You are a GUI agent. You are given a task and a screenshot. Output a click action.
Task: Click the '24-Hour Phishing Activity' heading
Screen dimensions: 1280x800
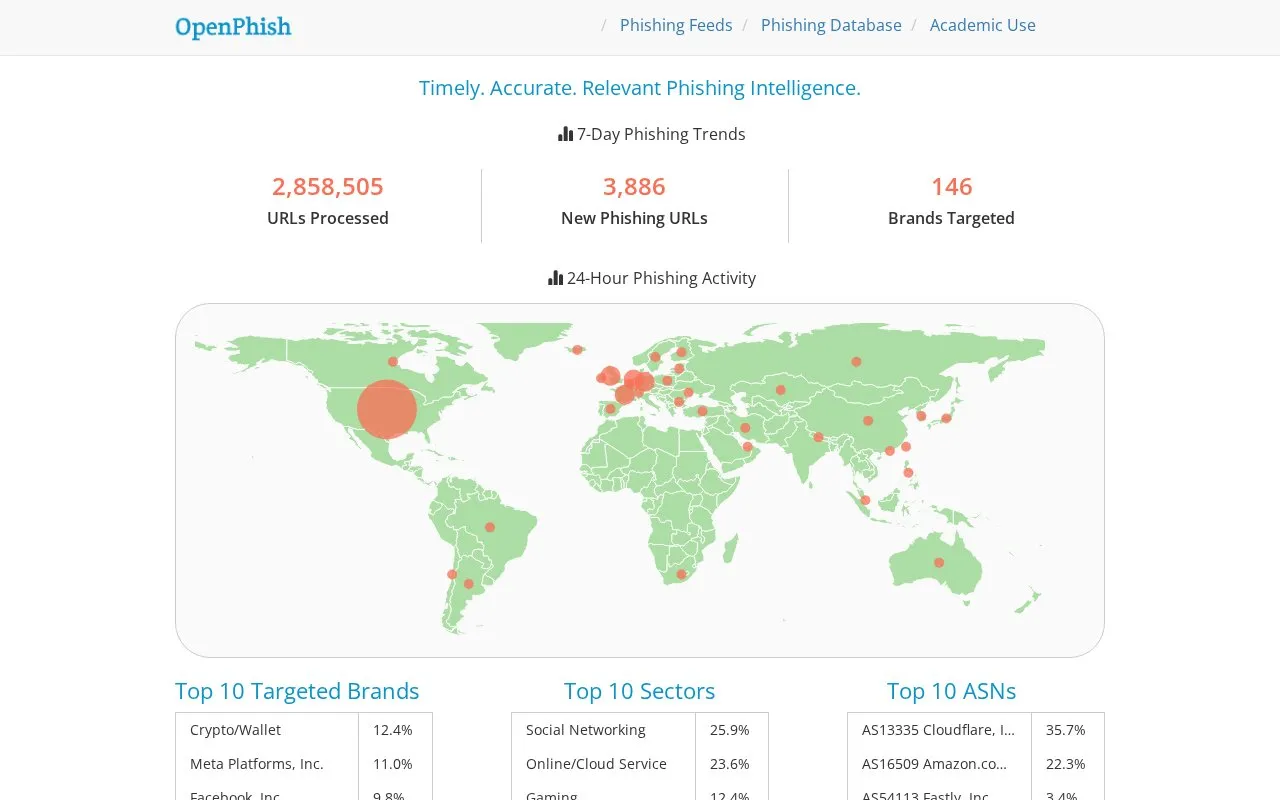point(661,278)
